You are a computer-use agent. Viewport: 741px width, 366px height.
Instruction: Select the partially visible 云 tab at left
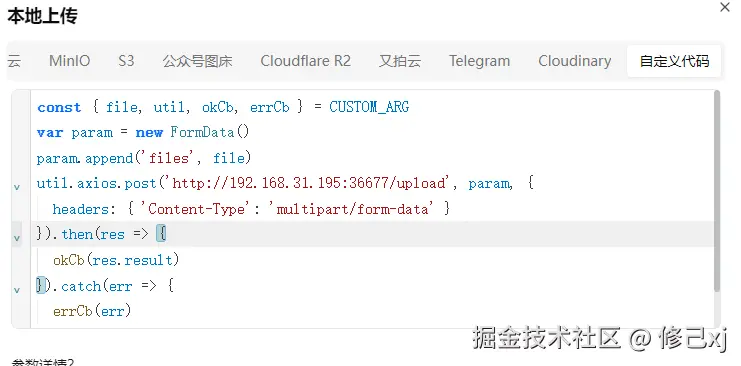(14, 61)
